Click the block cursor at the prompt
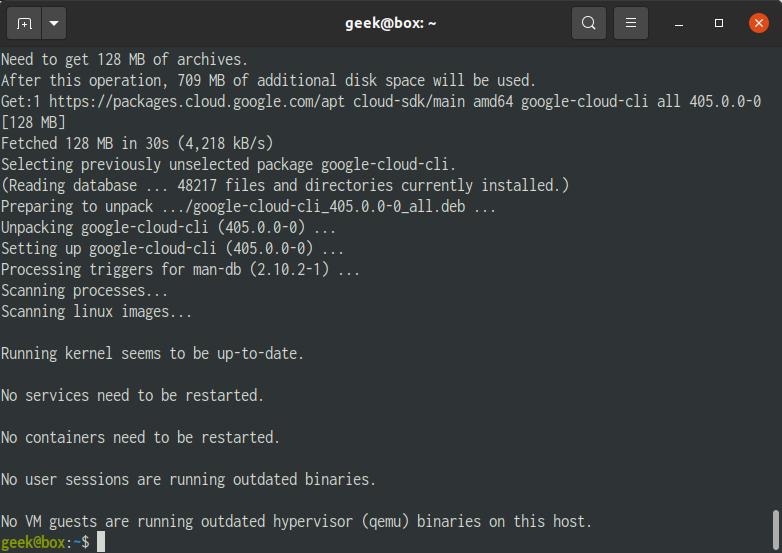The width and height of the screenshot is (782, 553). point(101,542)
